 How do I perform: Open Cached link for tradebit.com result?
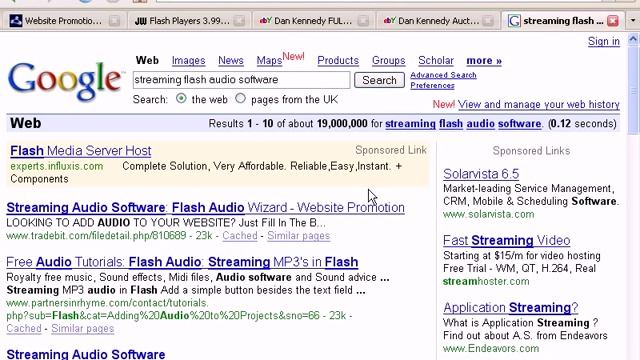coord(240,236)
